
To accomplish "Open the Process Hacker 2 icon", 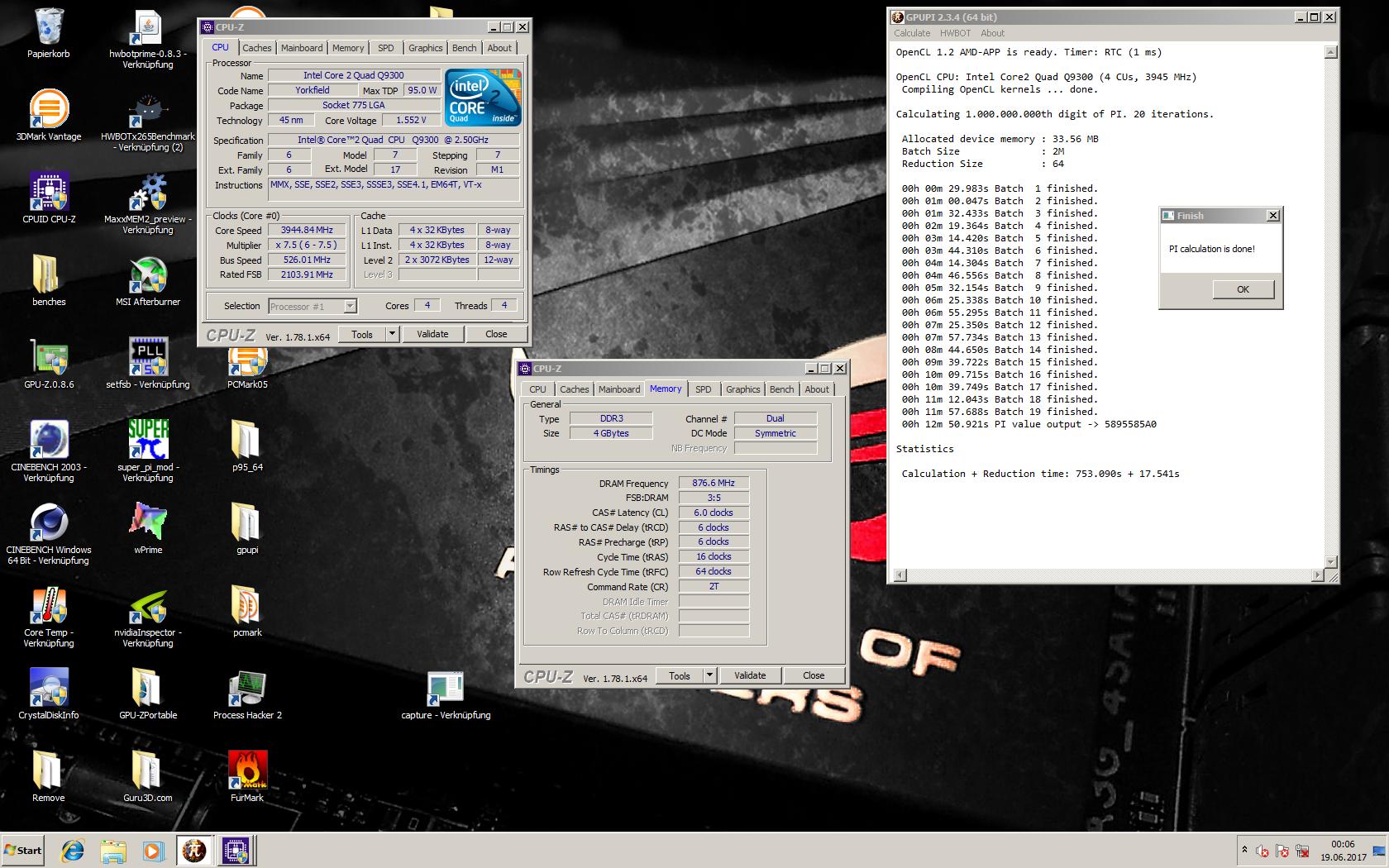I will click(x=247, y=694).
